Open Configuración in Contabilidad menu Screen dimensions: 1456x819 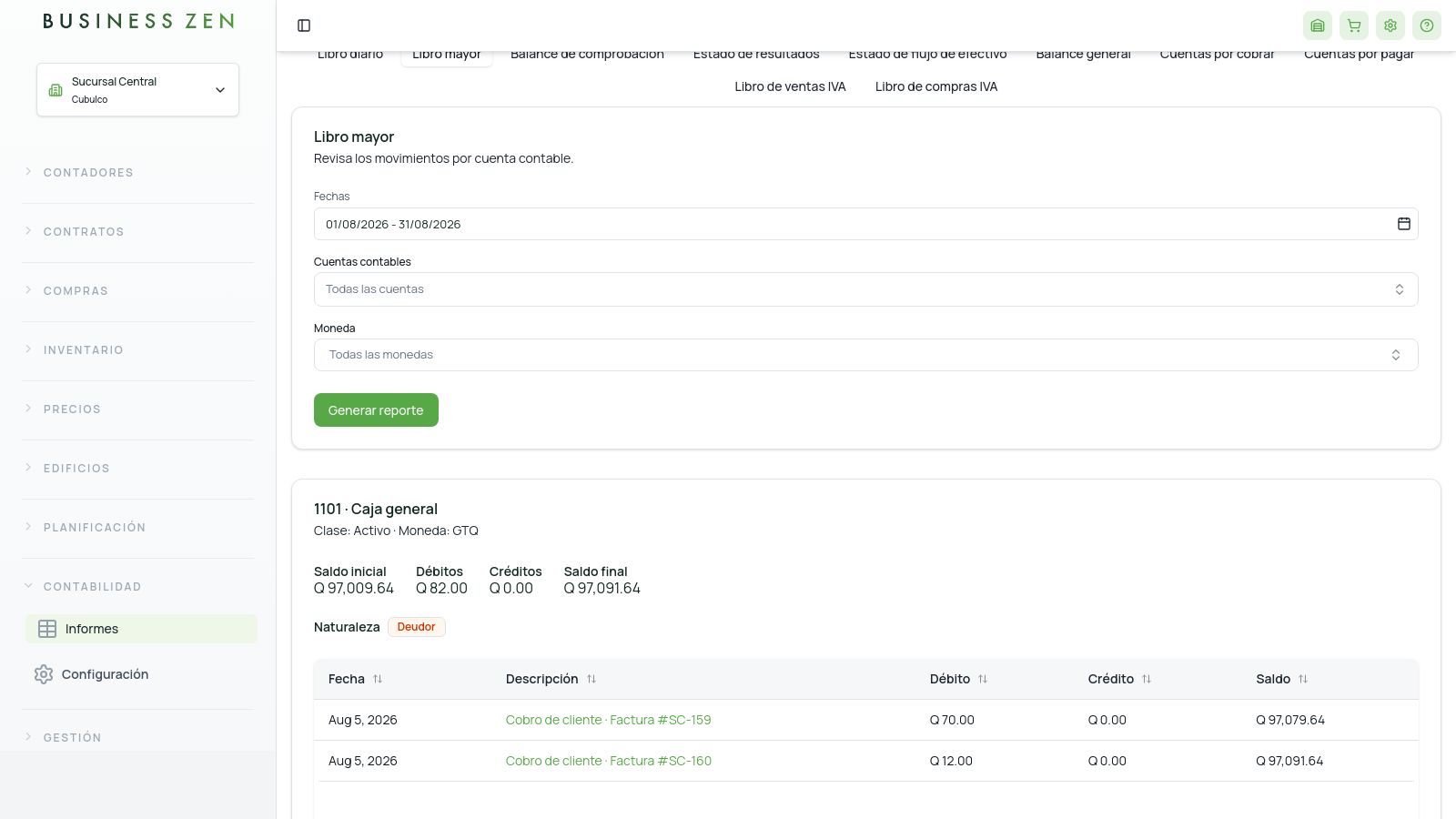pyautogui.click(x=141, y=674)
